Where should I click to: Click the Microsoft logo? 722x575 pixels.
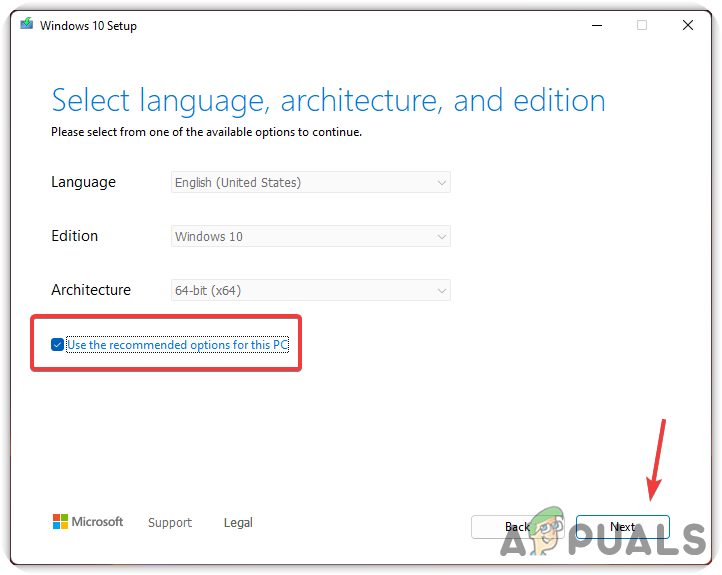tap(88, 522)
